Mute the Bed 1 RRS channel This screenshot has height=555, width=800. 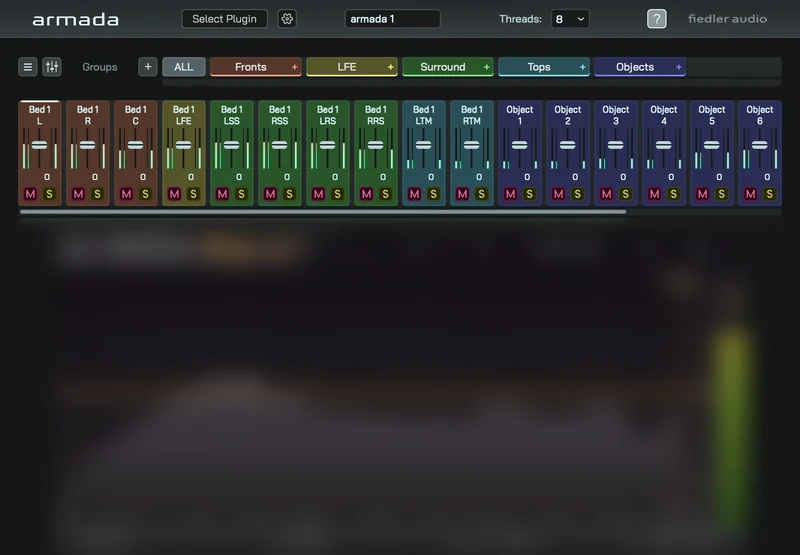pyautogui.click(x=366, y=194)
